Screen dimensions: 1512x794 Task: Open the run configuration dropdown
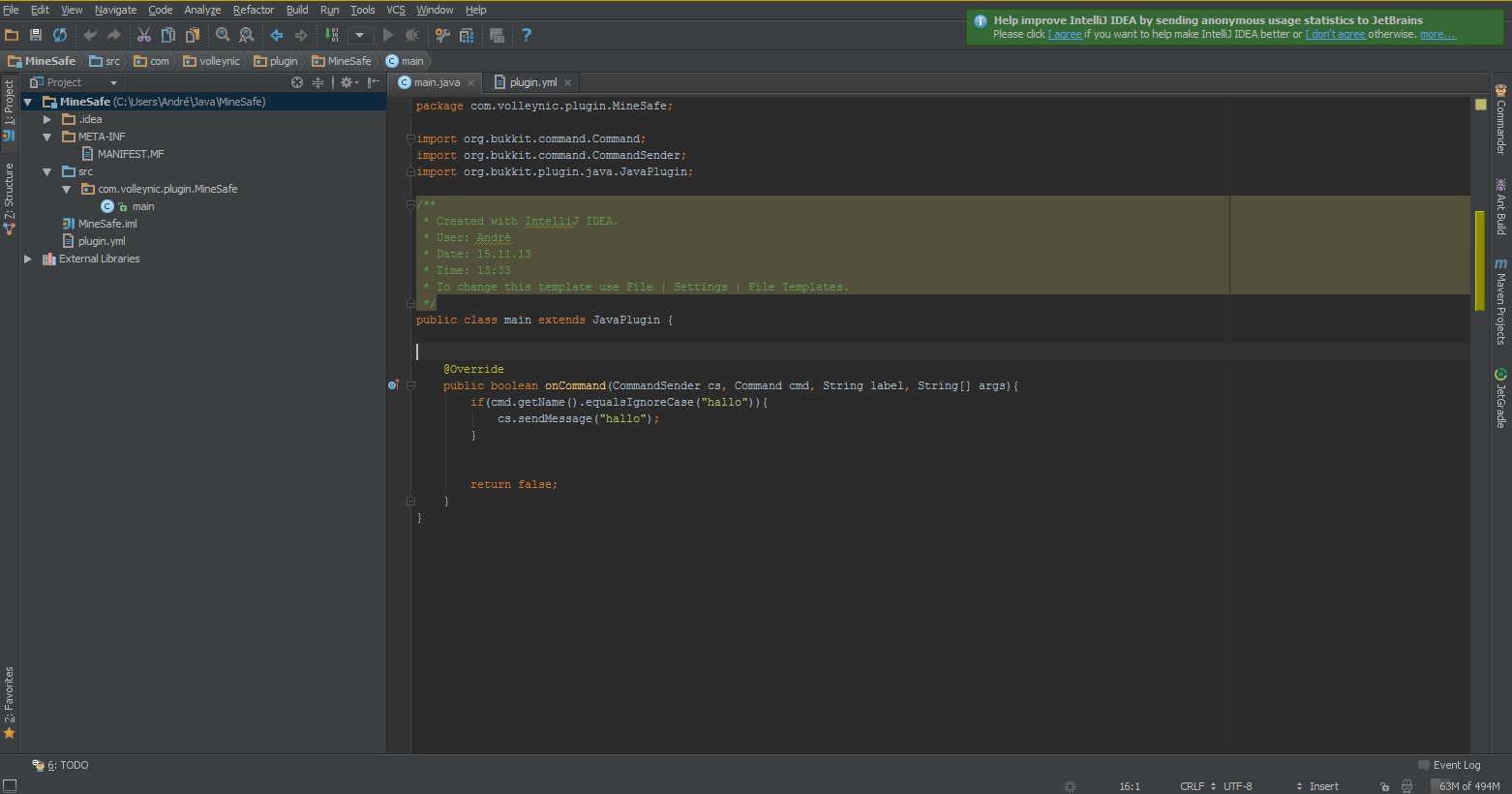pos(360,35)
